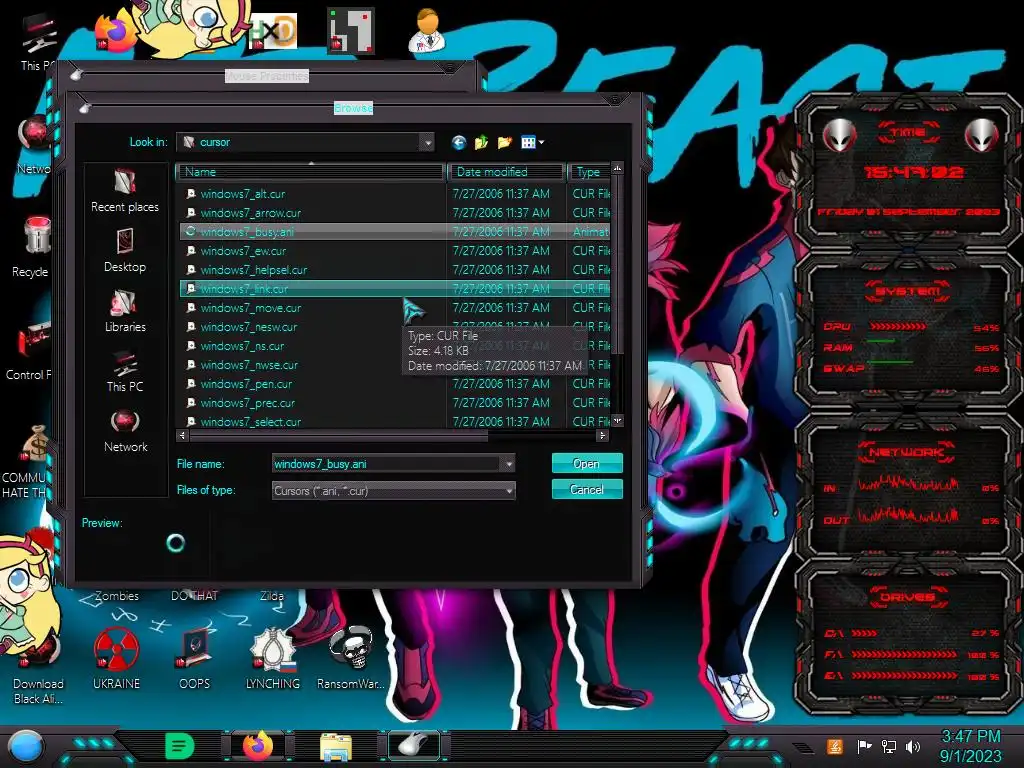Select file windows7_busy.ani
Image resolution: width=1024 pixels, height=768 pixels.
pyautogui.click(x=394, y=232)
